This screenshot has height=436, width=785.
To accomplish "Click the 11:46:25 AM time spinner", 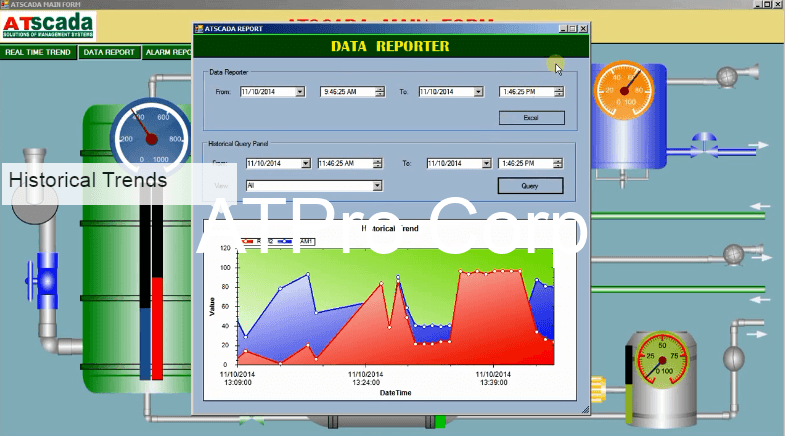I will tap(377, 164).
